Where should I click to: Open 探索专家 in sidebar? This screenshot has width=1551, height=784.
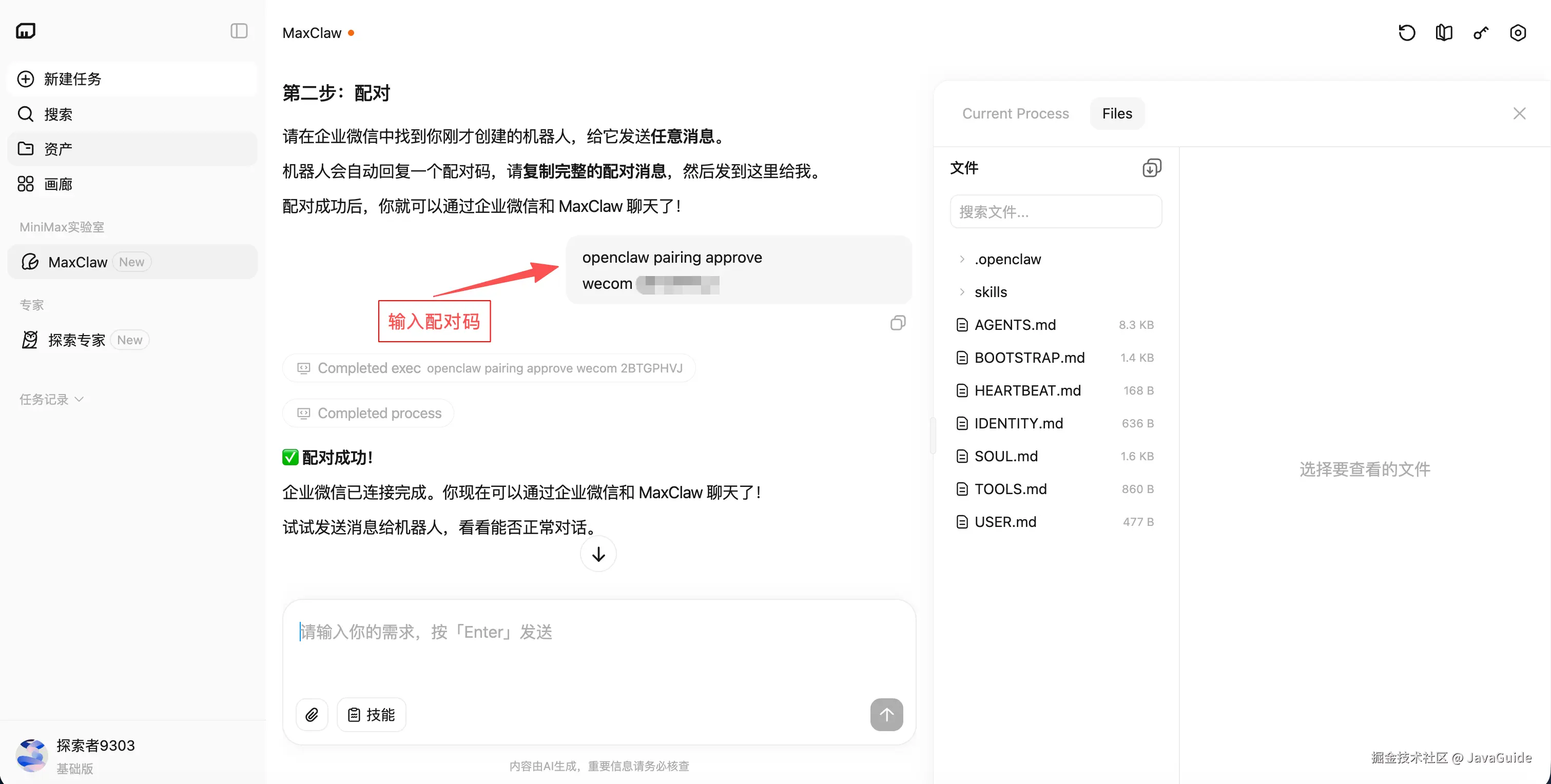click(x=76, y=340)
